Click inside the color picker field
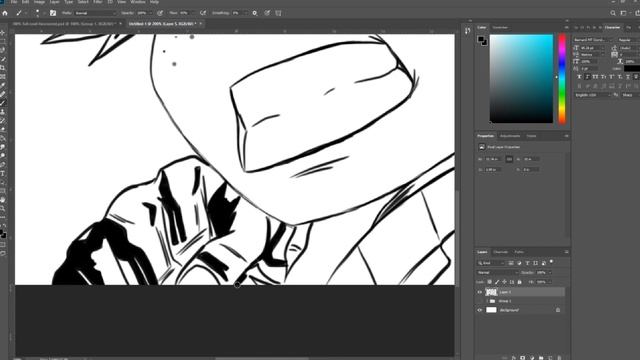The height and width of the screenshot is (360, 640). click(x=521, y=79)
